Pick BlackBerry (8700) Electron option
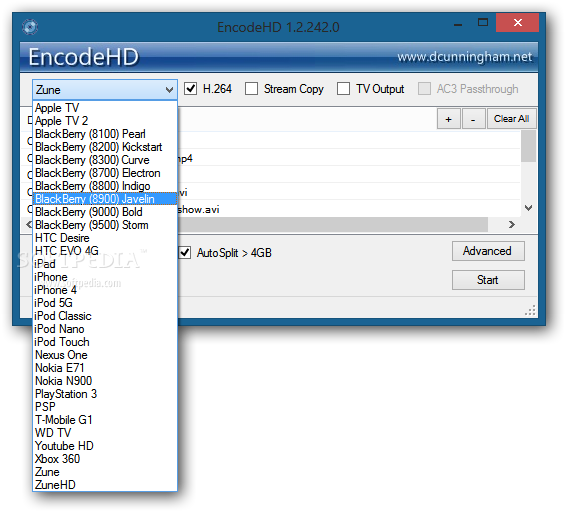This screenshot has width=566, height=512. pos(105,173)
